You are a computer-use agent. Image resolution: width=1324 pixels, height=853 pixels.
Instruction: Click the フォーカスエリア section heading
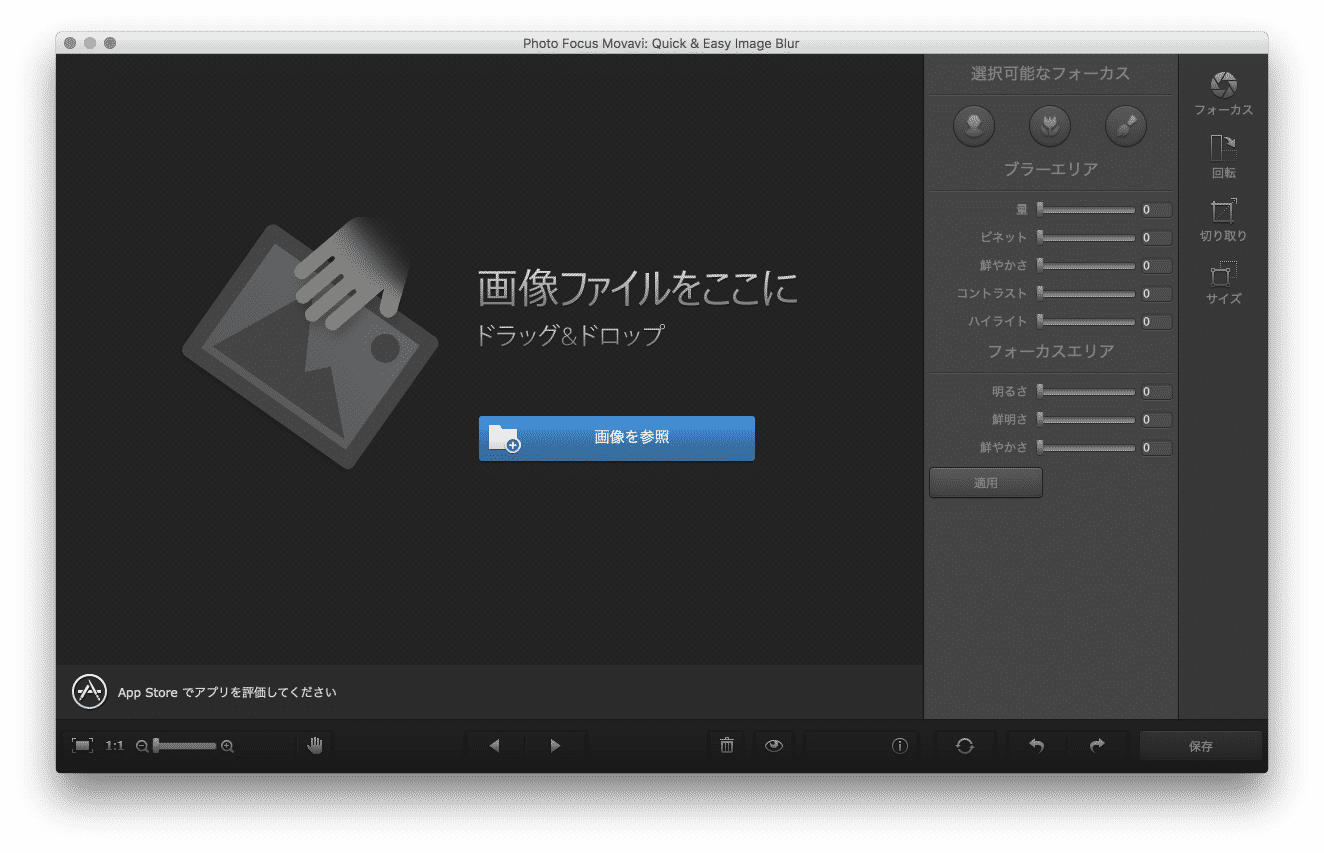point(1051,351)
